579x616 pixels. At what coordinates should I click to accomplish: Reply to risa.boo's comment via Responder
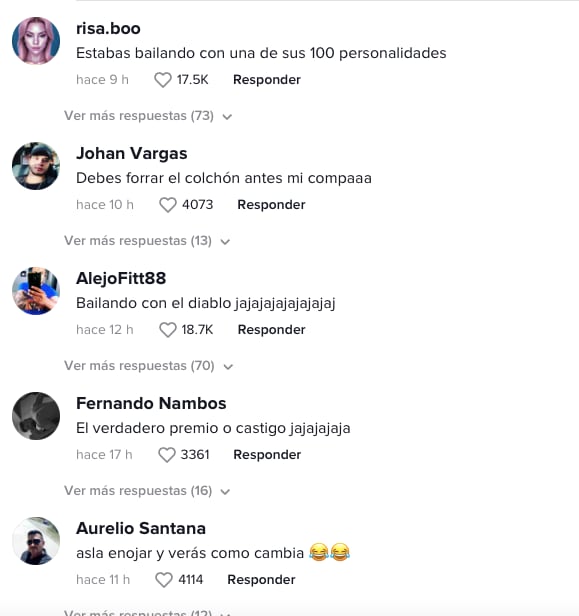[267, 80]
